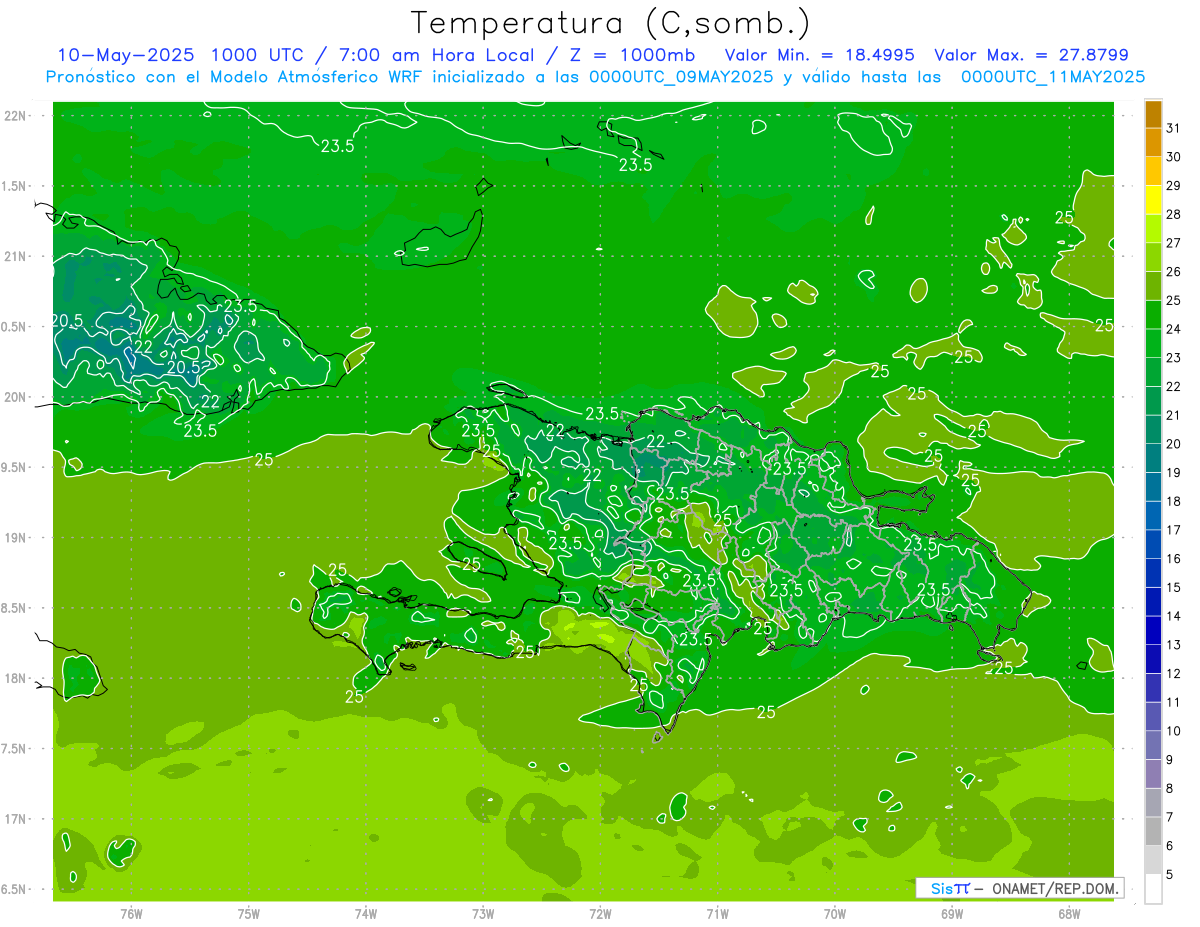This screenshot has height=927, width=1200.
Task: Click the '7.5N' latitude axis label
Action: click(14, 749)
